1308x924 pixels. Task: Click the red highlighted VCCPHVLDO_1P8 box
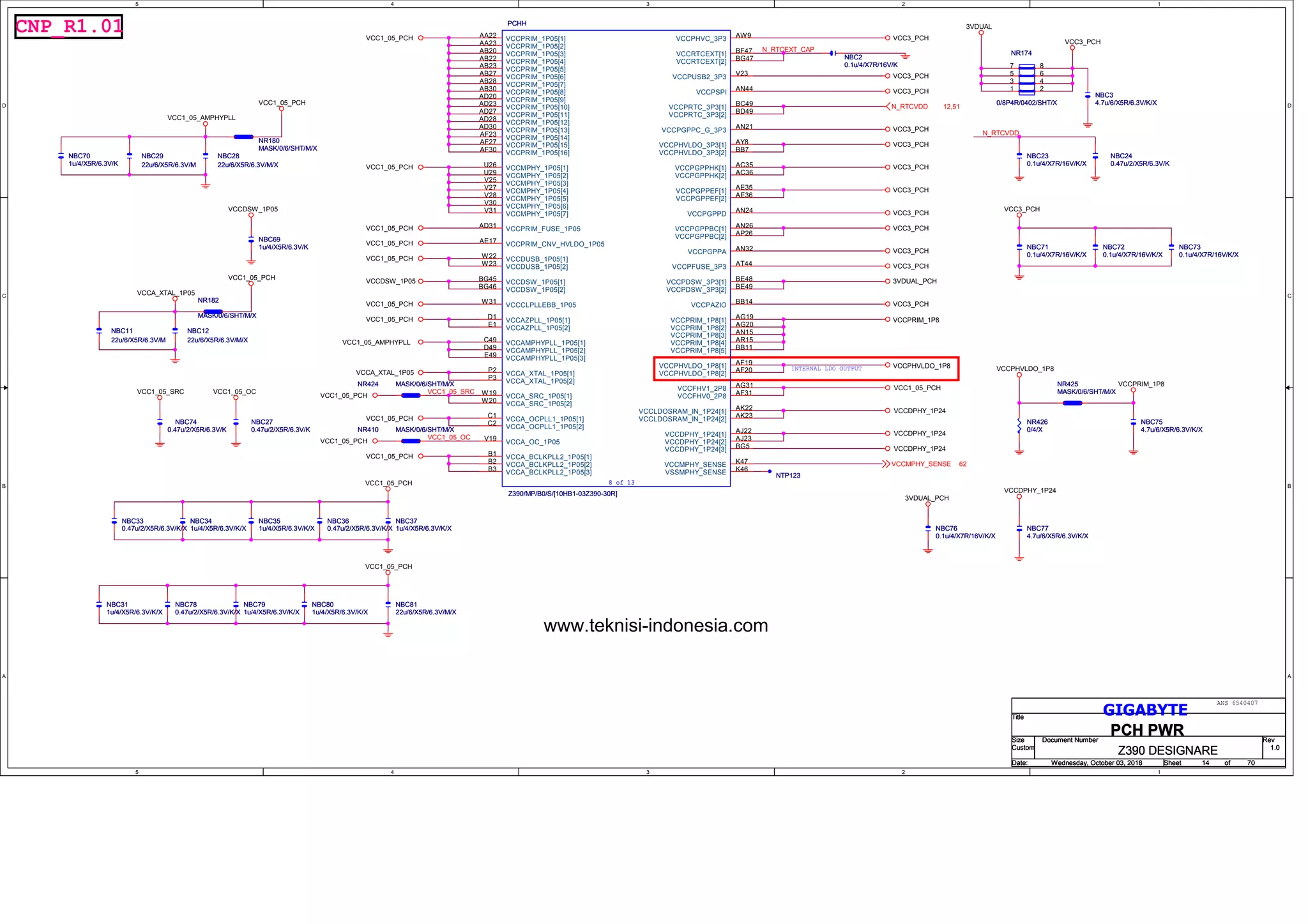pyautogui.click(x=806, y=369)
